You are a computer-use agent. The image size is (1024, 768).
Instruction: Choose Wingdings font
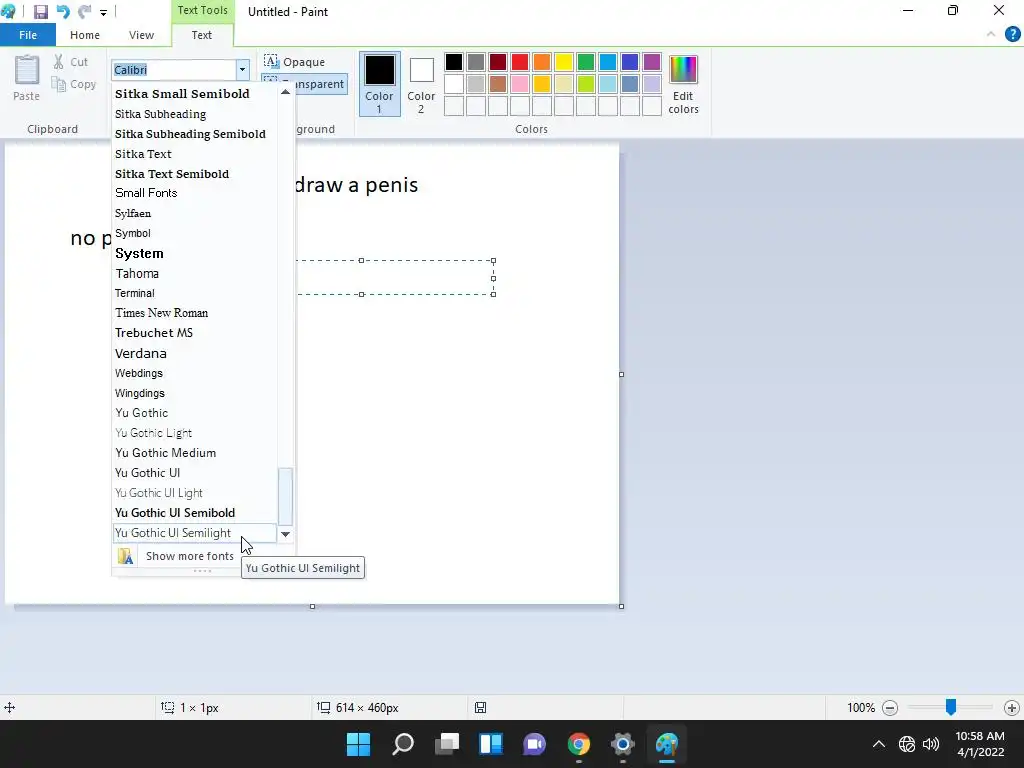coord(195,393)
